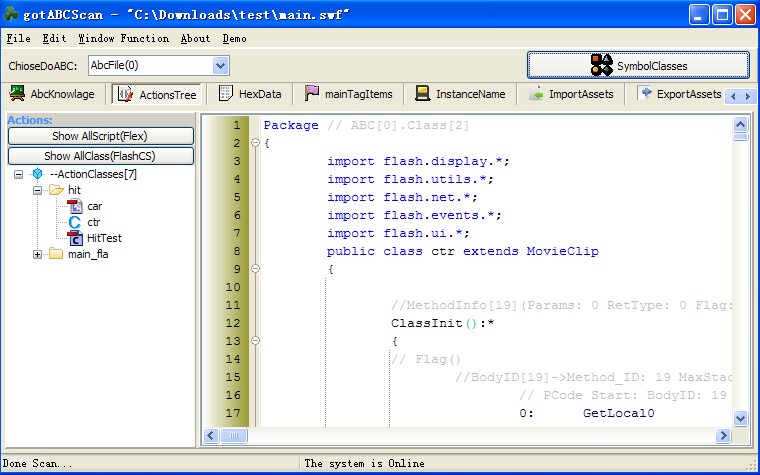Click code editor scroll down arrow
The height and width of the screenshot is (475, 760).
pyautogui.click(x=740, y=417)
